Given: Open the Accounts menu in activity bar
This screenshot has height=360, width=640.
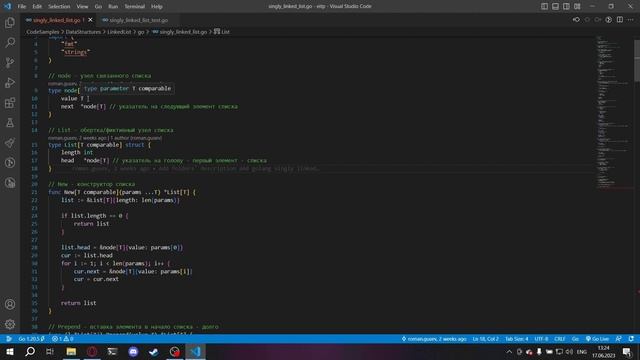Looking at the screenshot, I should coord(10,304).
